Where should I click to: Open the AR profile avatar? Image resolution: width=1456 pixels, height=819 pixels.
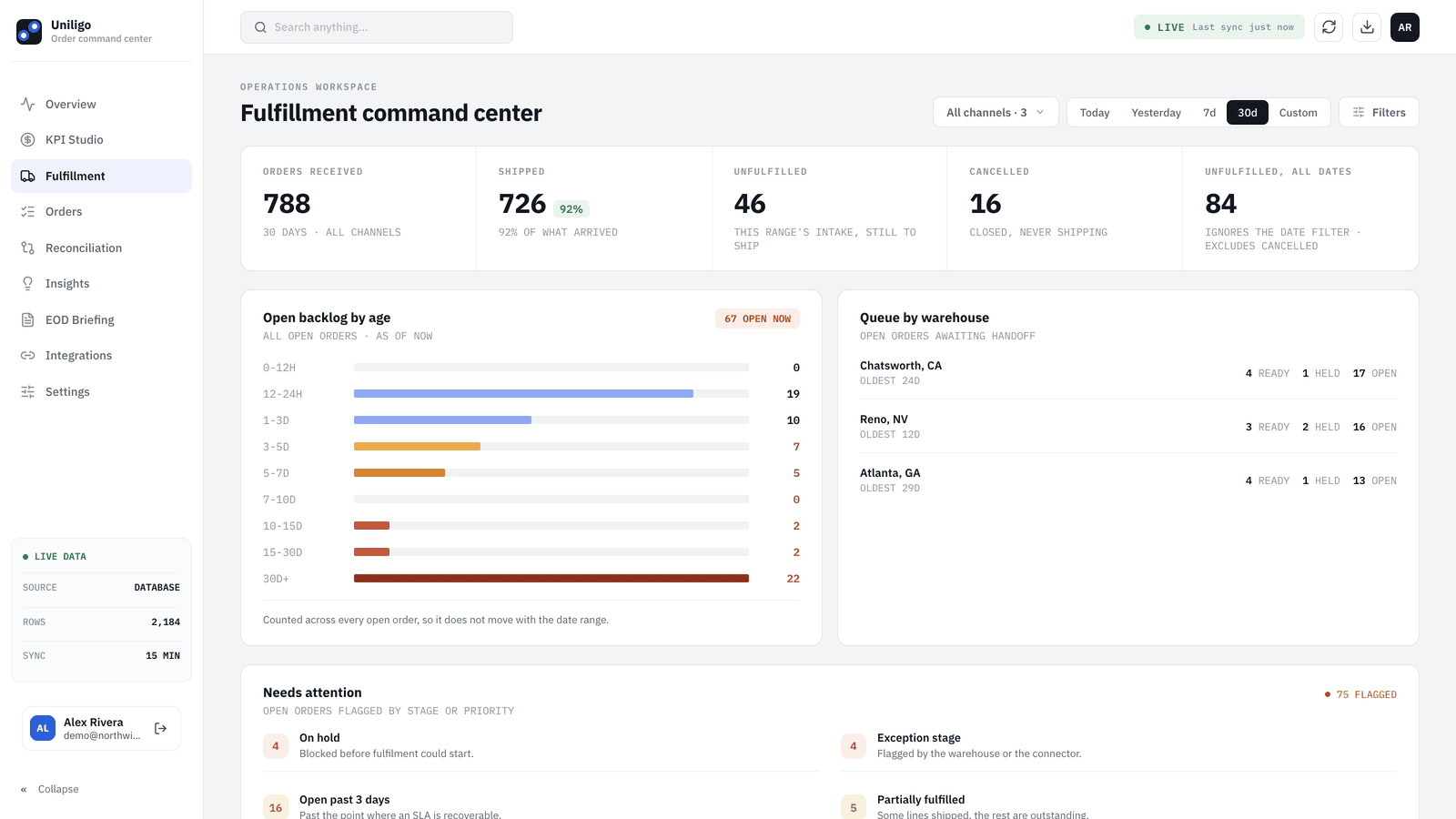(x=1405, y=27)
